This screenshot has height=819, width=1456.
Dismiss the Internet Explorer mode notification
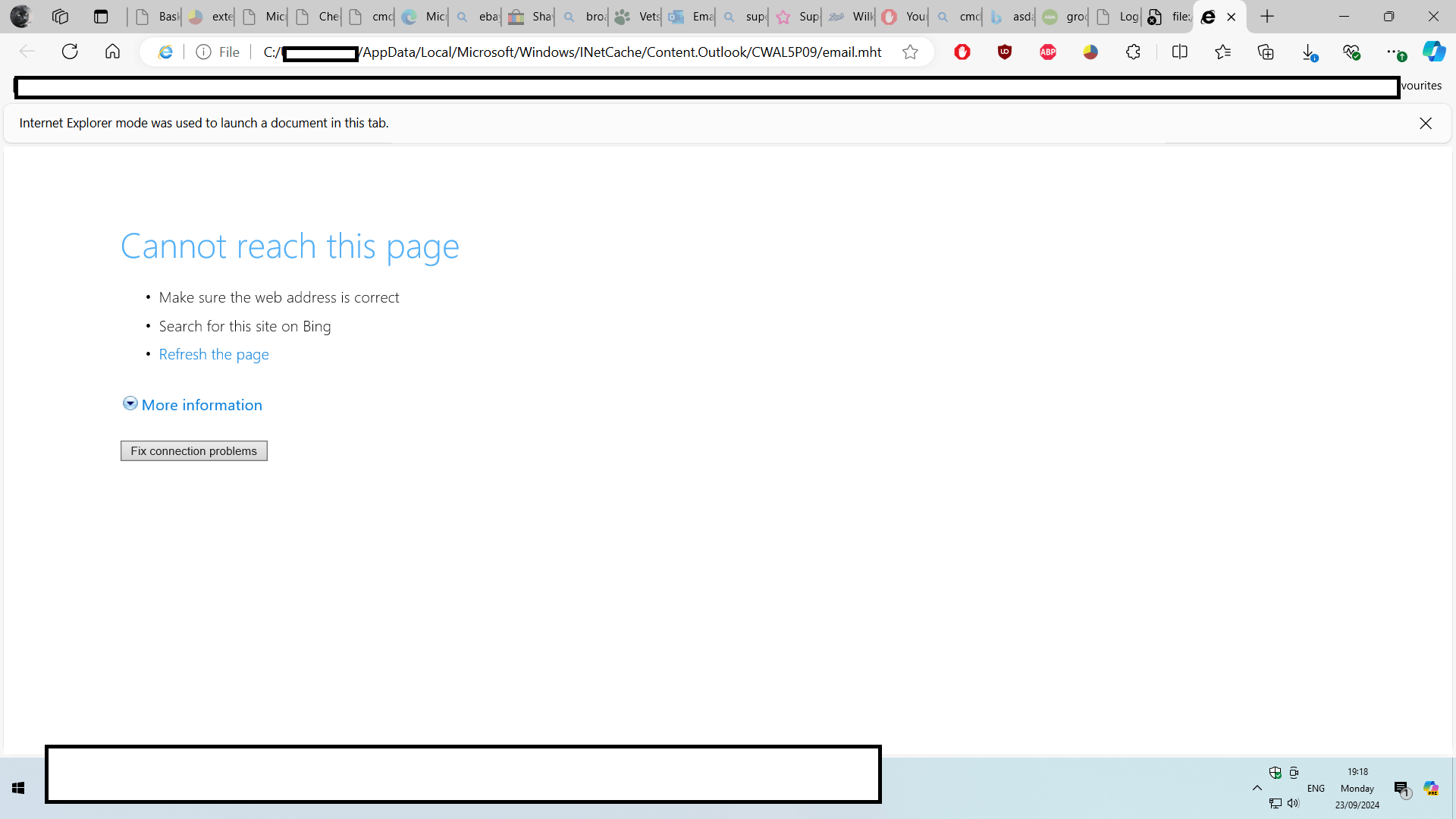tap(1426, 124)
